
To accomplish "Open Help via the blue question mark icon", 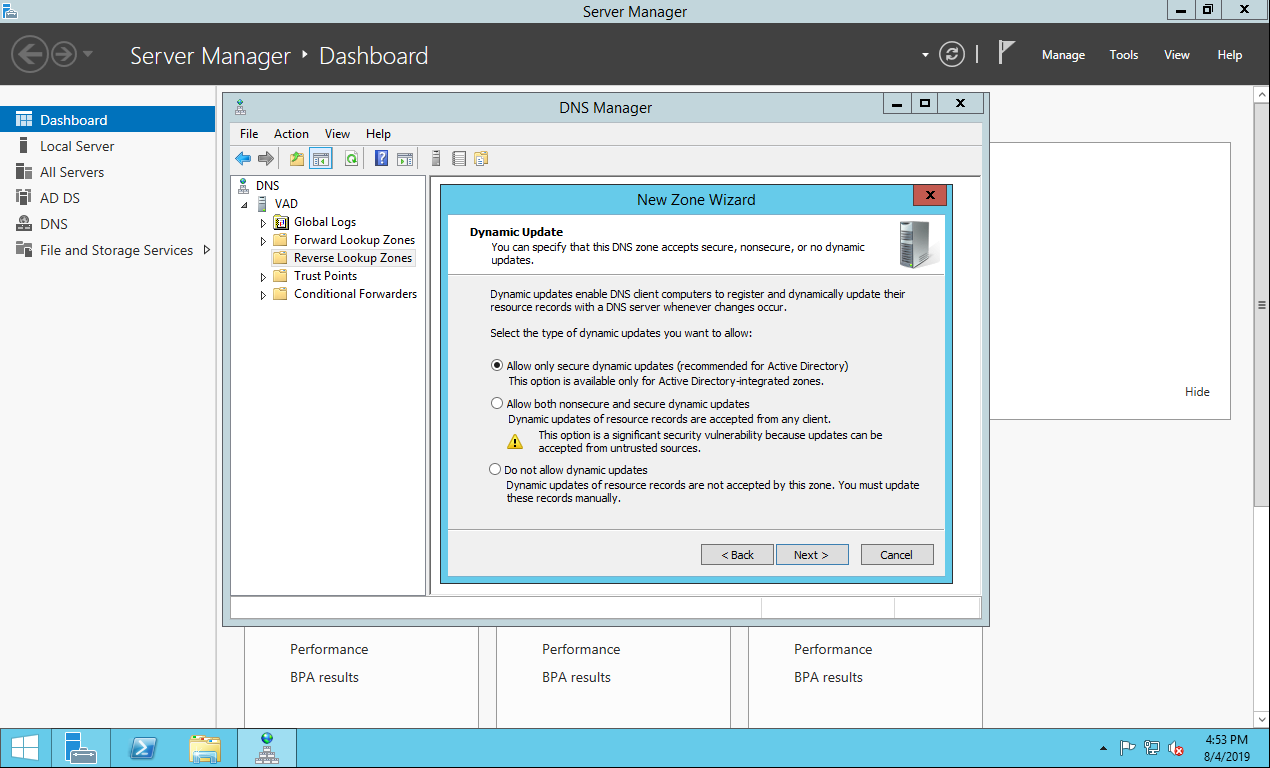I will (x=381, y=158).
